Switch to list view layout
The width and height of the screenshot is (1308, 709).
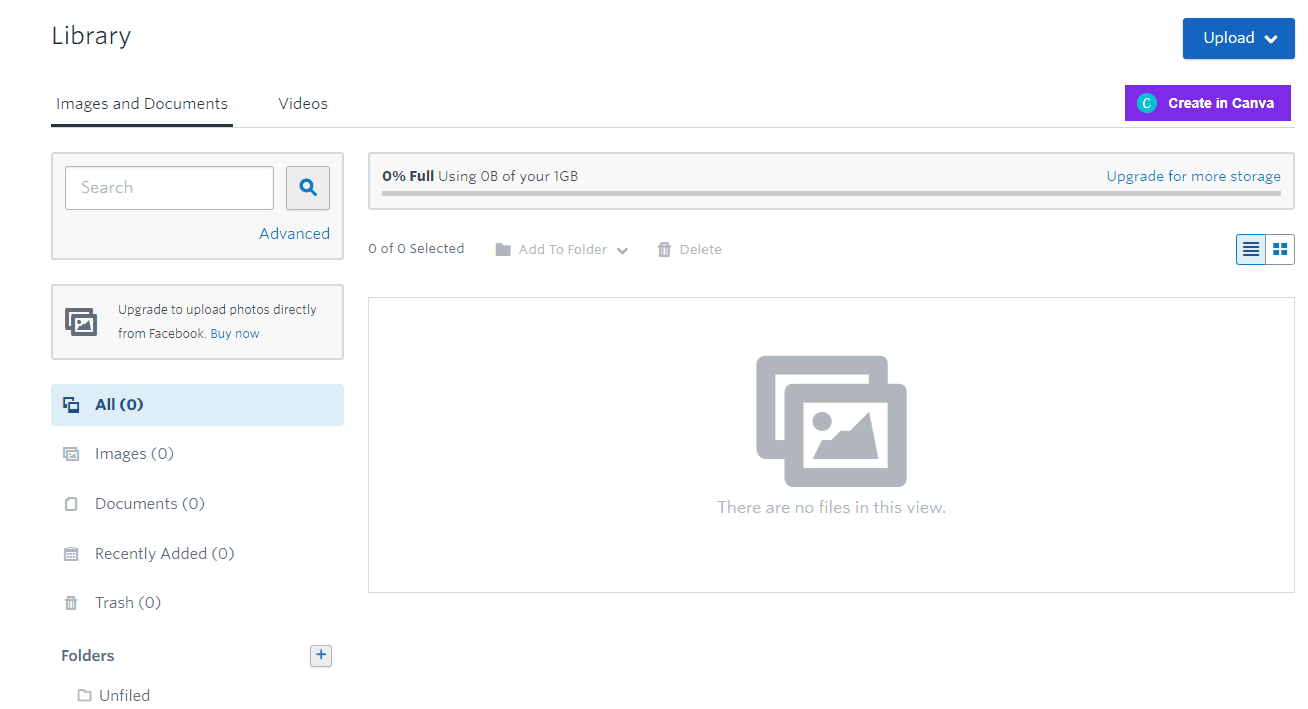[1251, 249]
